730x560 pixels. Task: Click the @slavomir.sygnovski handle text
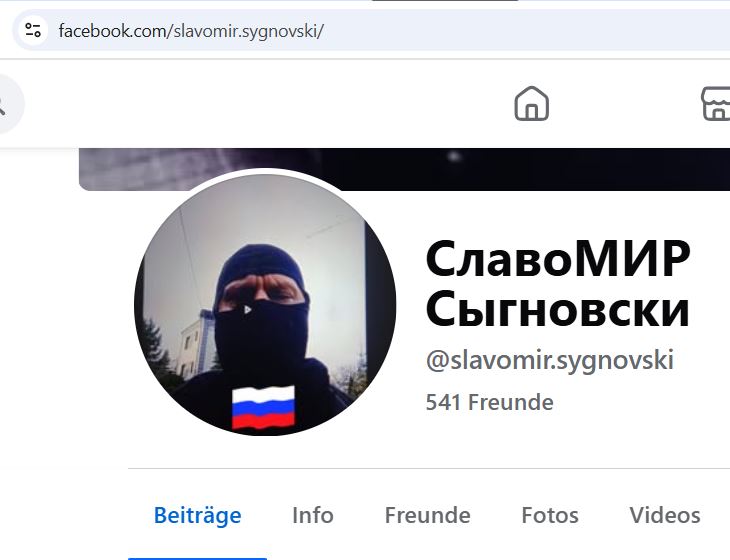(x=550, y=360)
